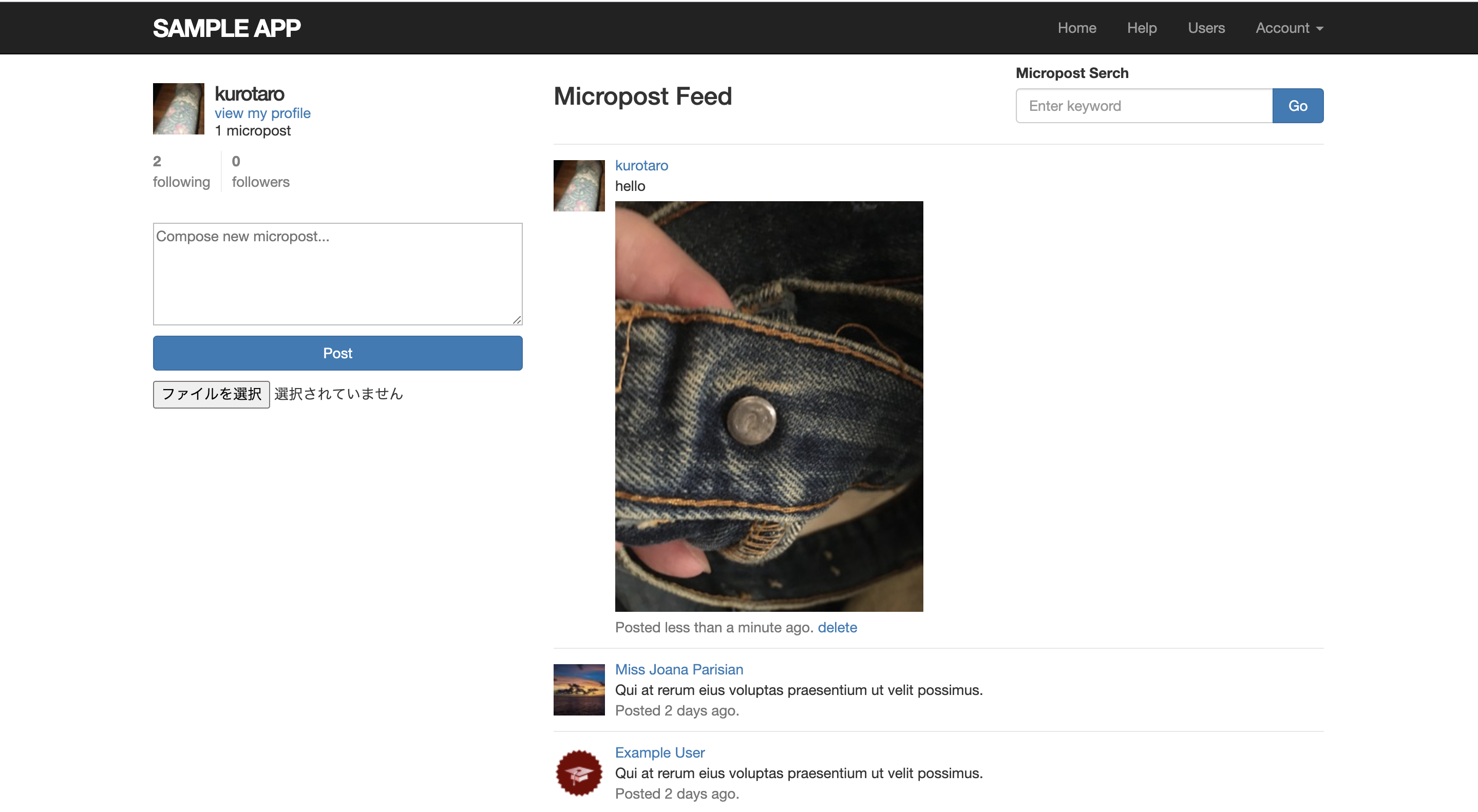Image resolution: width=1478 pixels, height=812 pixels.
Task: Open the Account dropdown menu
Action: click(x=1288, y=28)
